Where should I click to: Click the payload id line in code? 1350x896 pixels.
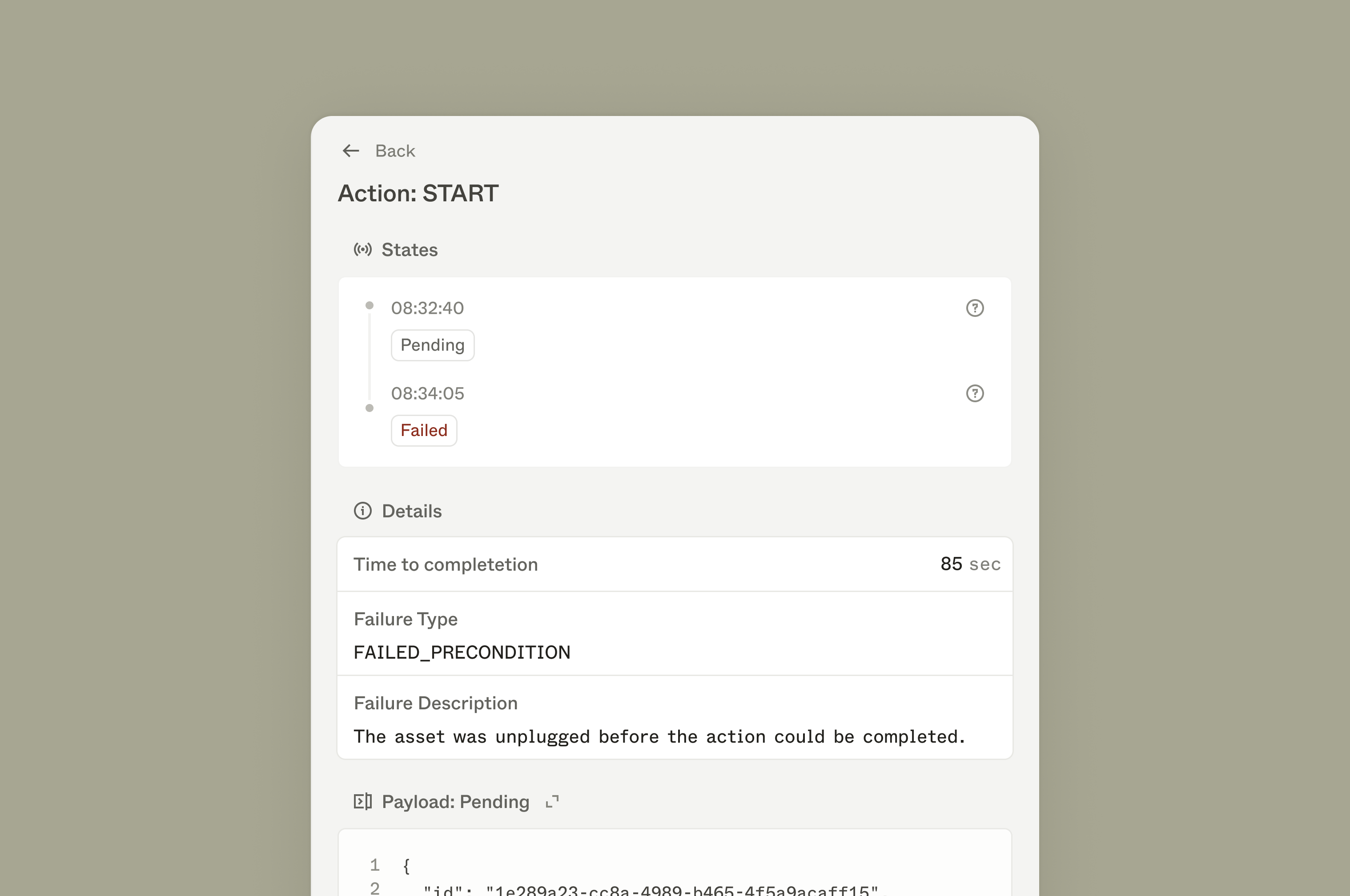651,890
